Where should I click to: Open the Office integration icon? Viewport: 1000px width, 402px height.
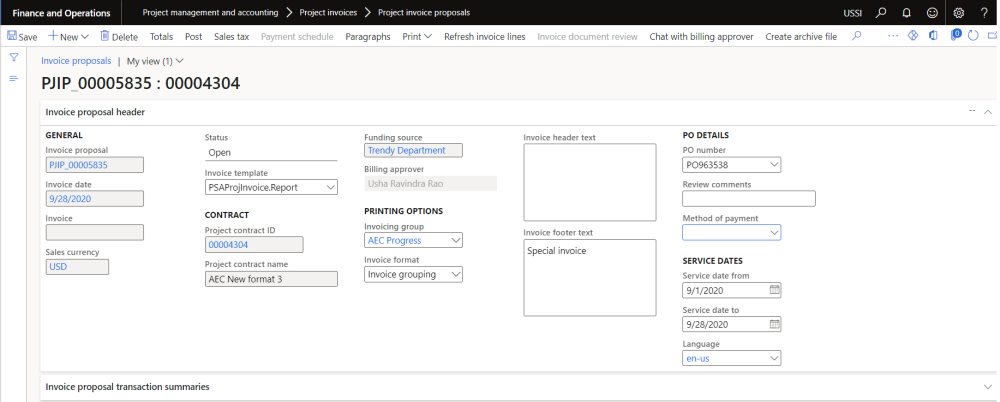[x=933, y=36]
